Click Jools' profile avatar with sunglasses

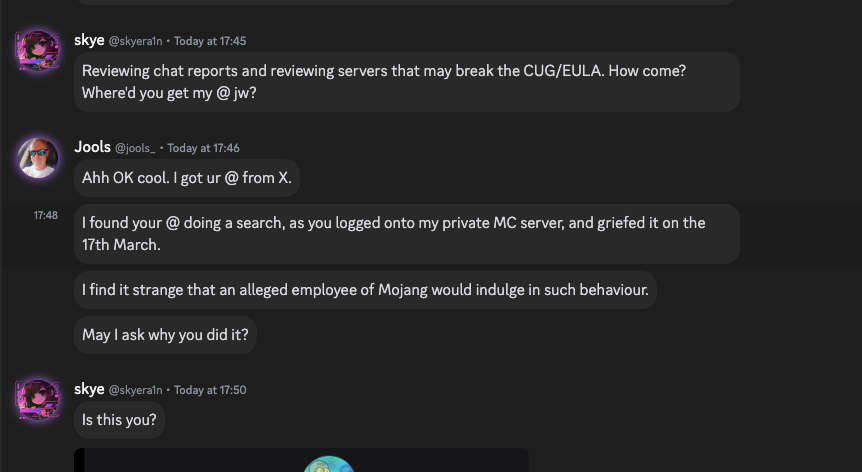[x=39, y=157]
